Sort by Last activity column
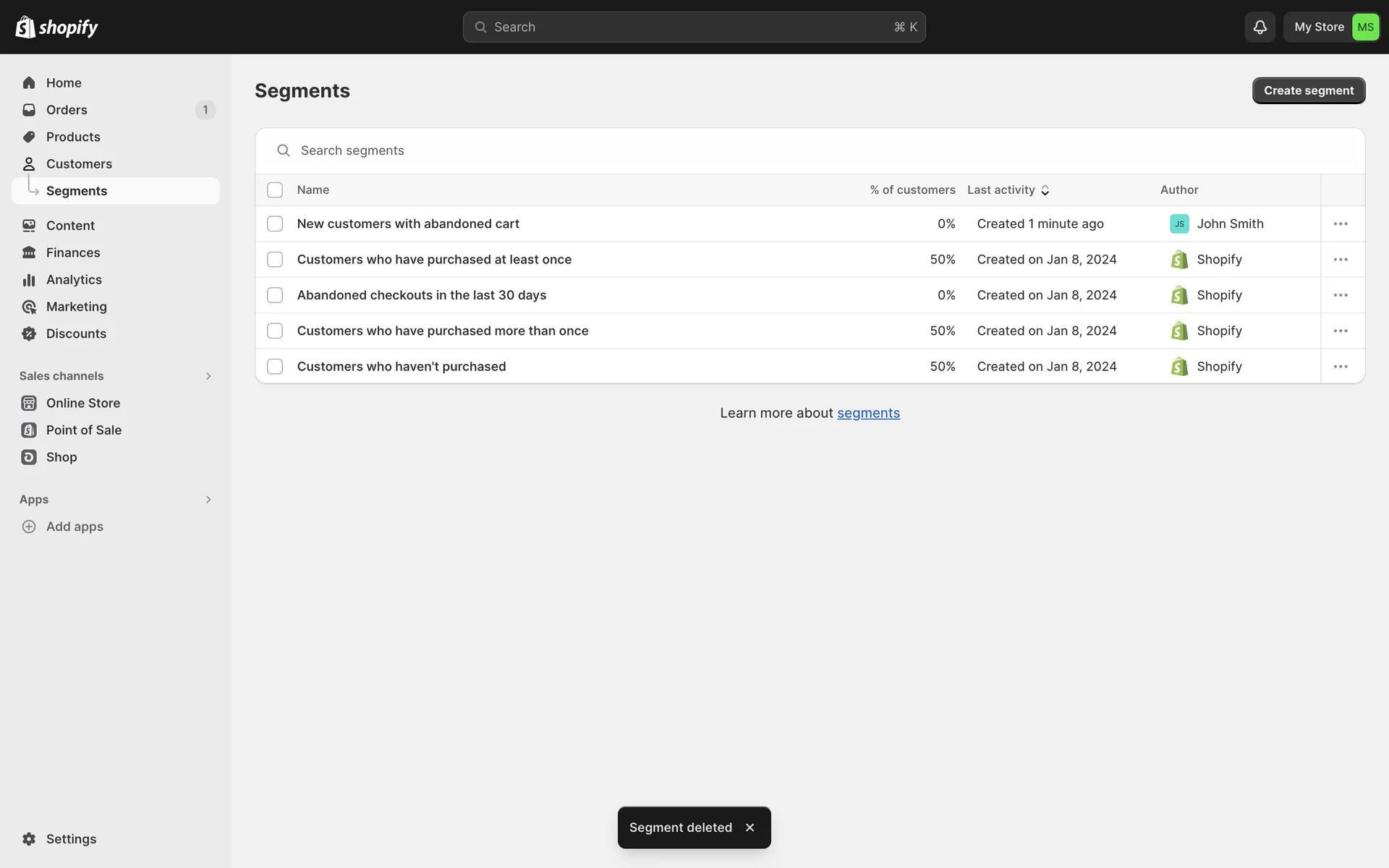Screen dimensions: 1389x868 [1008, 190]
